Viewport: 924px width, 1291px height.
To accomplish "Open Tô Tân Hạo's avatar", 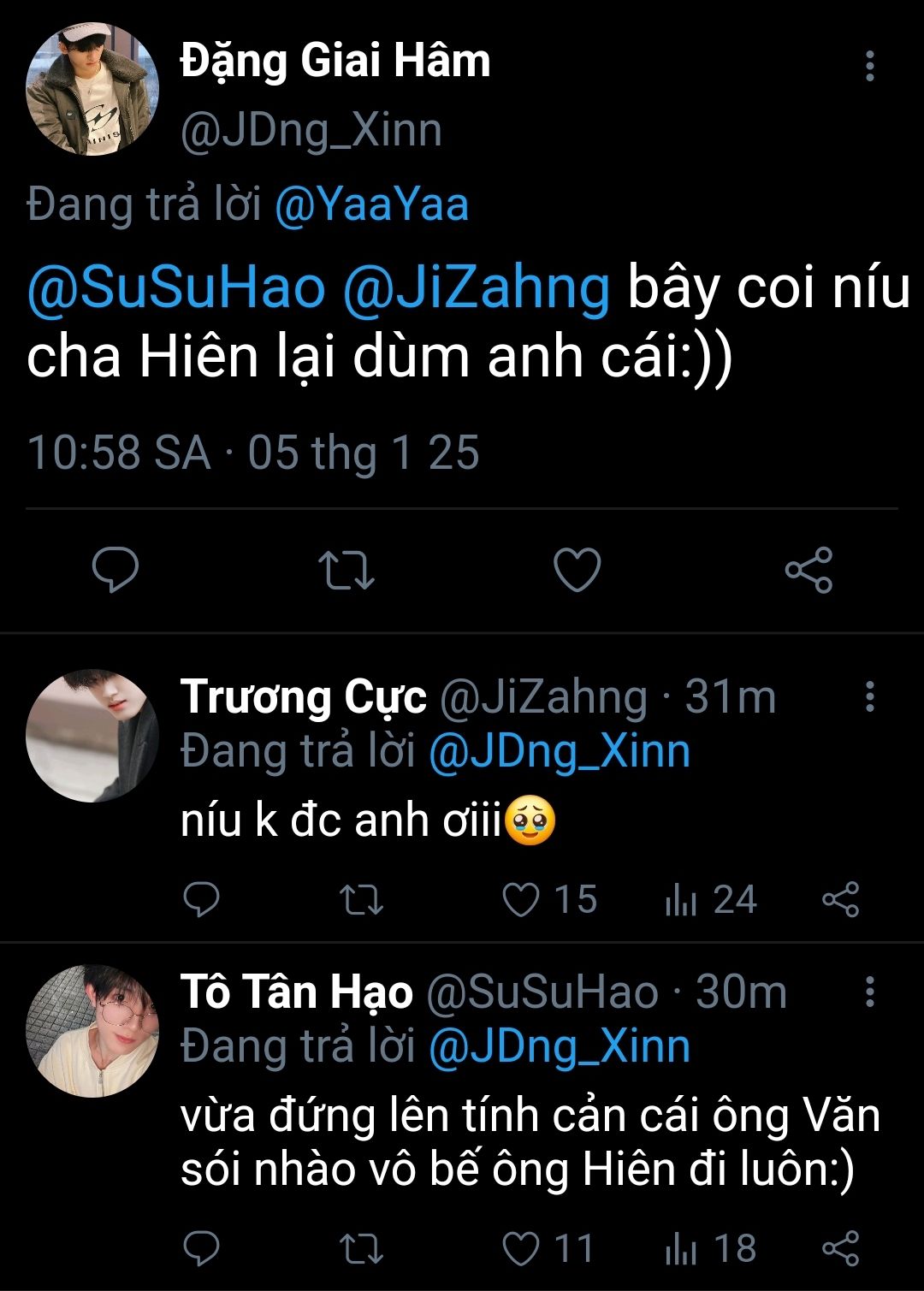I will point(92,1031).
